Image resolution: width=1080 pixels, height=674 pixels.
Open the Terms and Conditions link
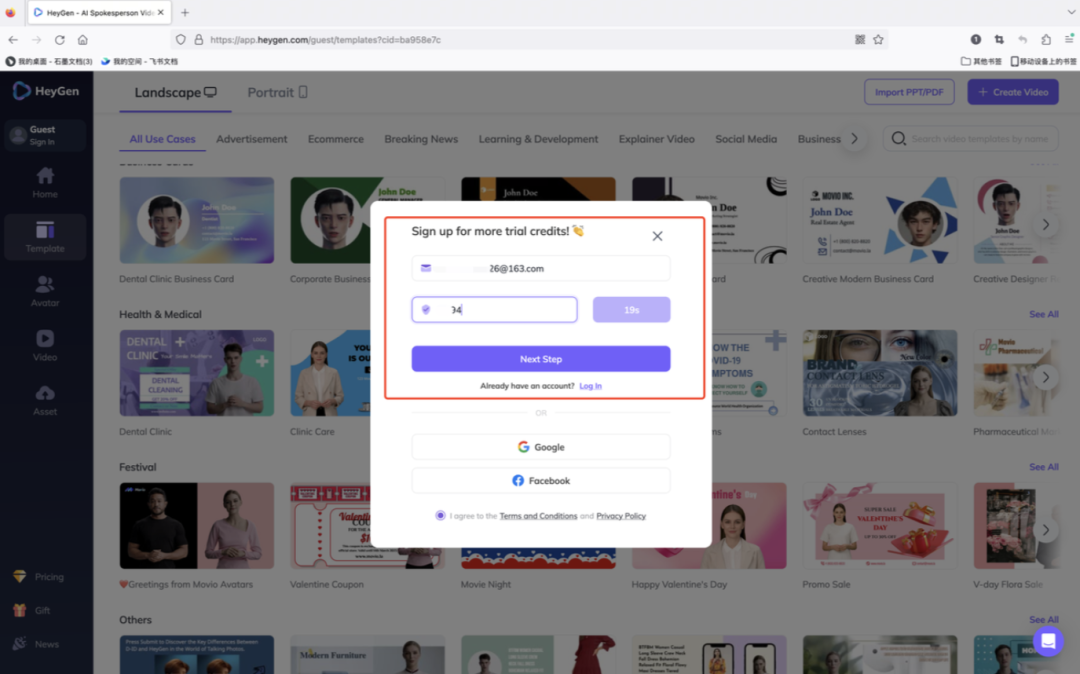(x=538, y=516)
